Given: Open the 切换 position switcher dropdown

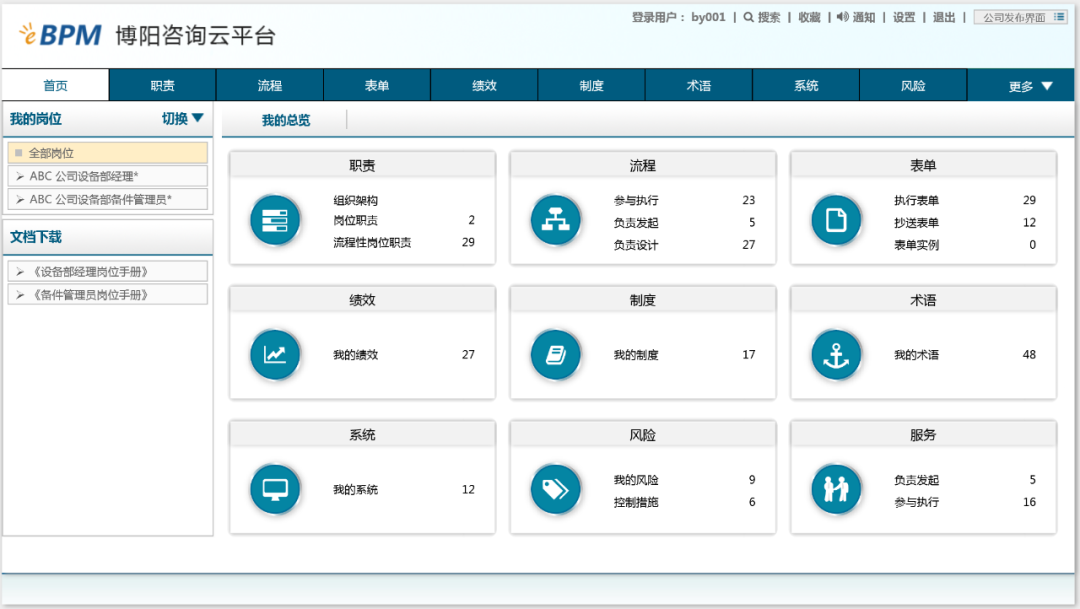Looking at the screenshot, I should (x=183, y=119).
